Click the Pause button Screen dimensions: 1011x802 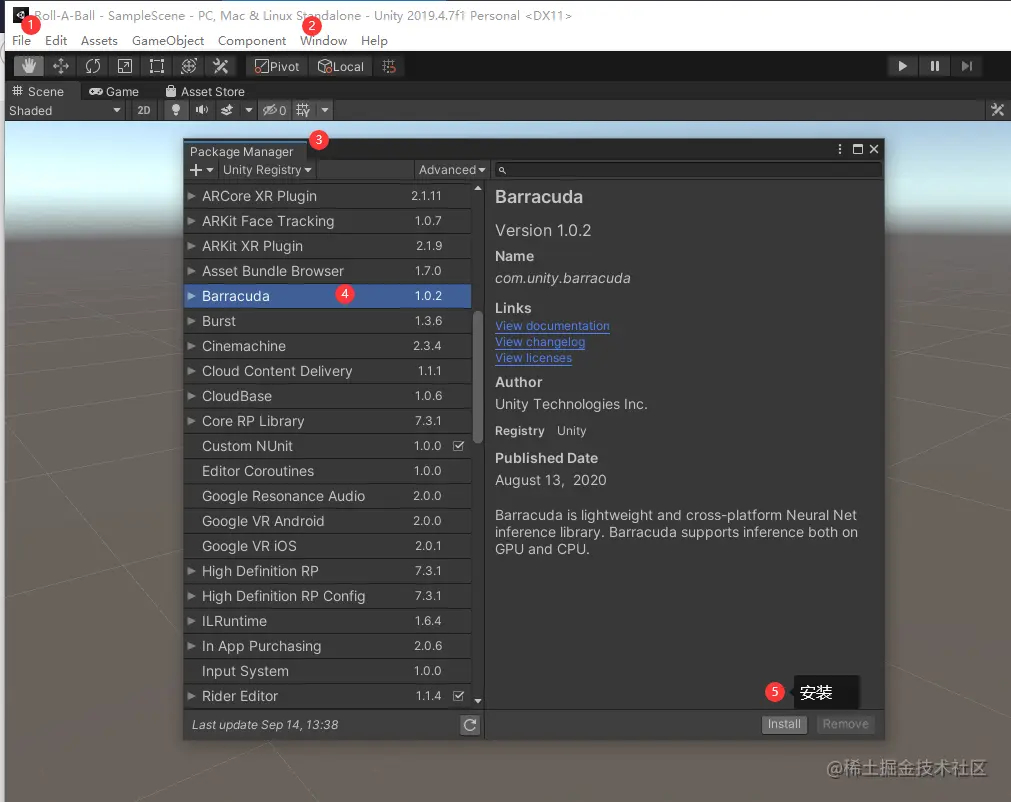point(934,66)
